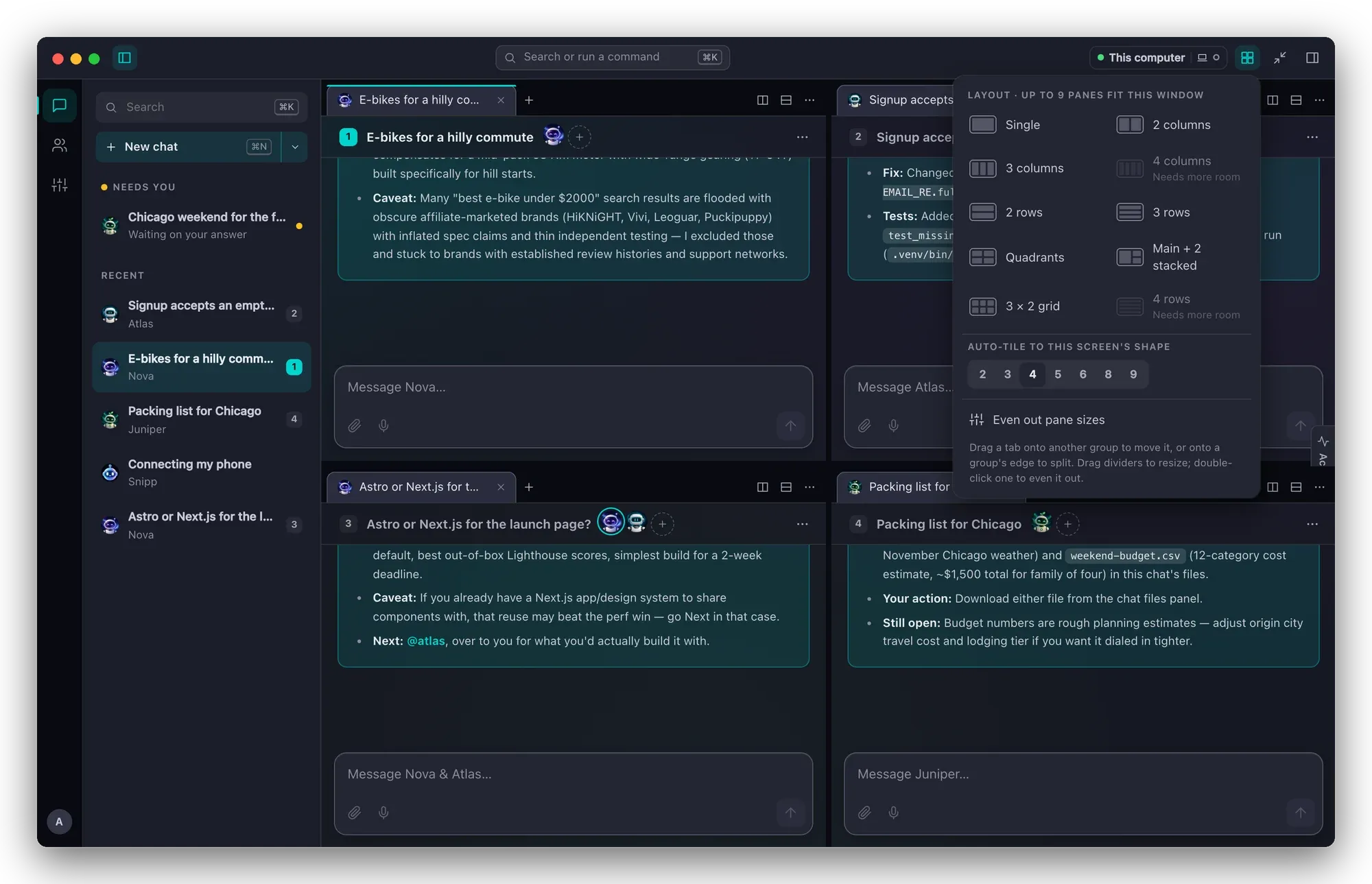This screenshot has height=884, width=1372.
Task: Start voice input in Message Nova composer
Action: click(383, 426)
